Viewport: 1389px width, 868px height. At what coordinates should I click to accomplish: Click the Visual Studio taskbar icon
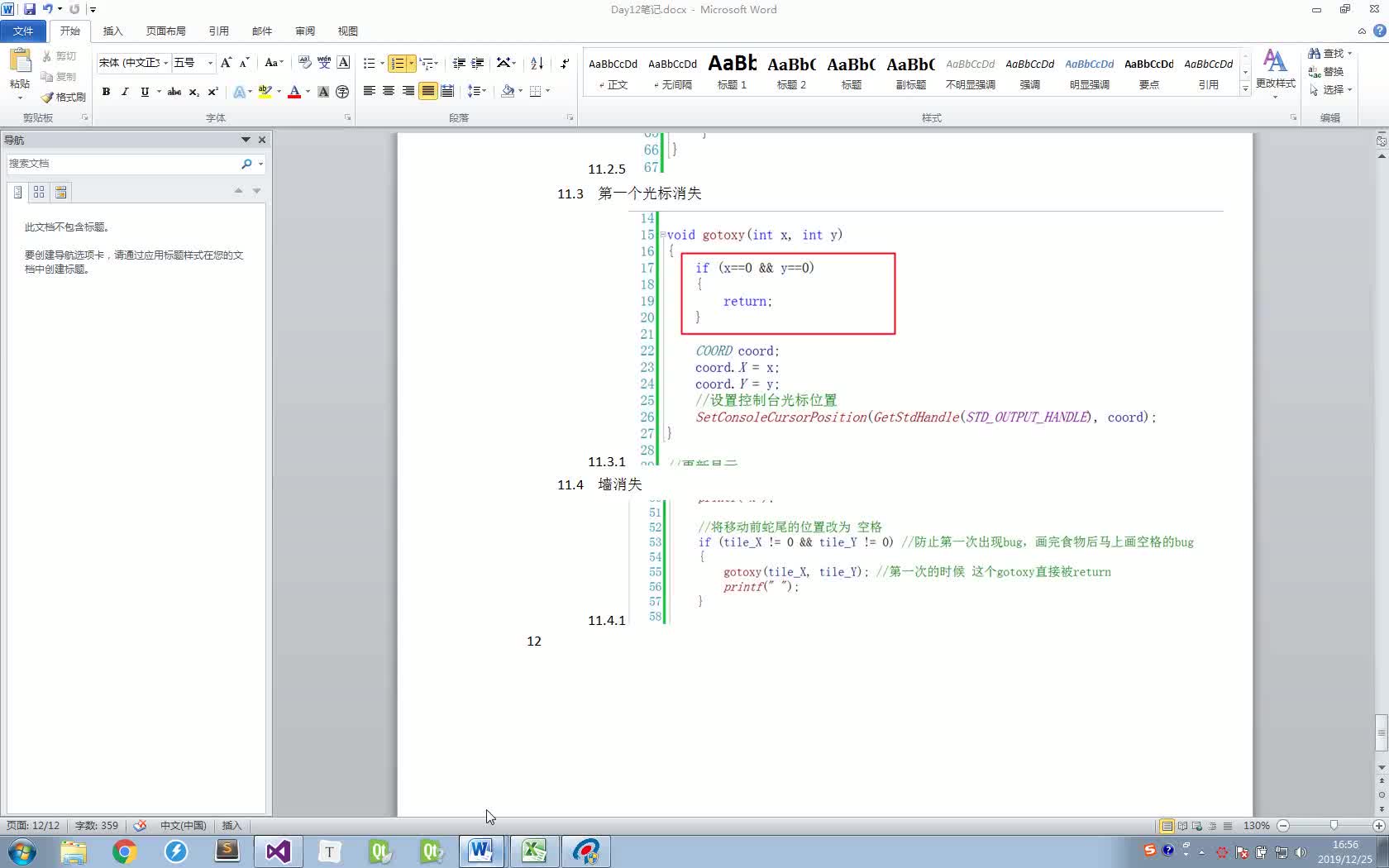(x=278, y=851)
